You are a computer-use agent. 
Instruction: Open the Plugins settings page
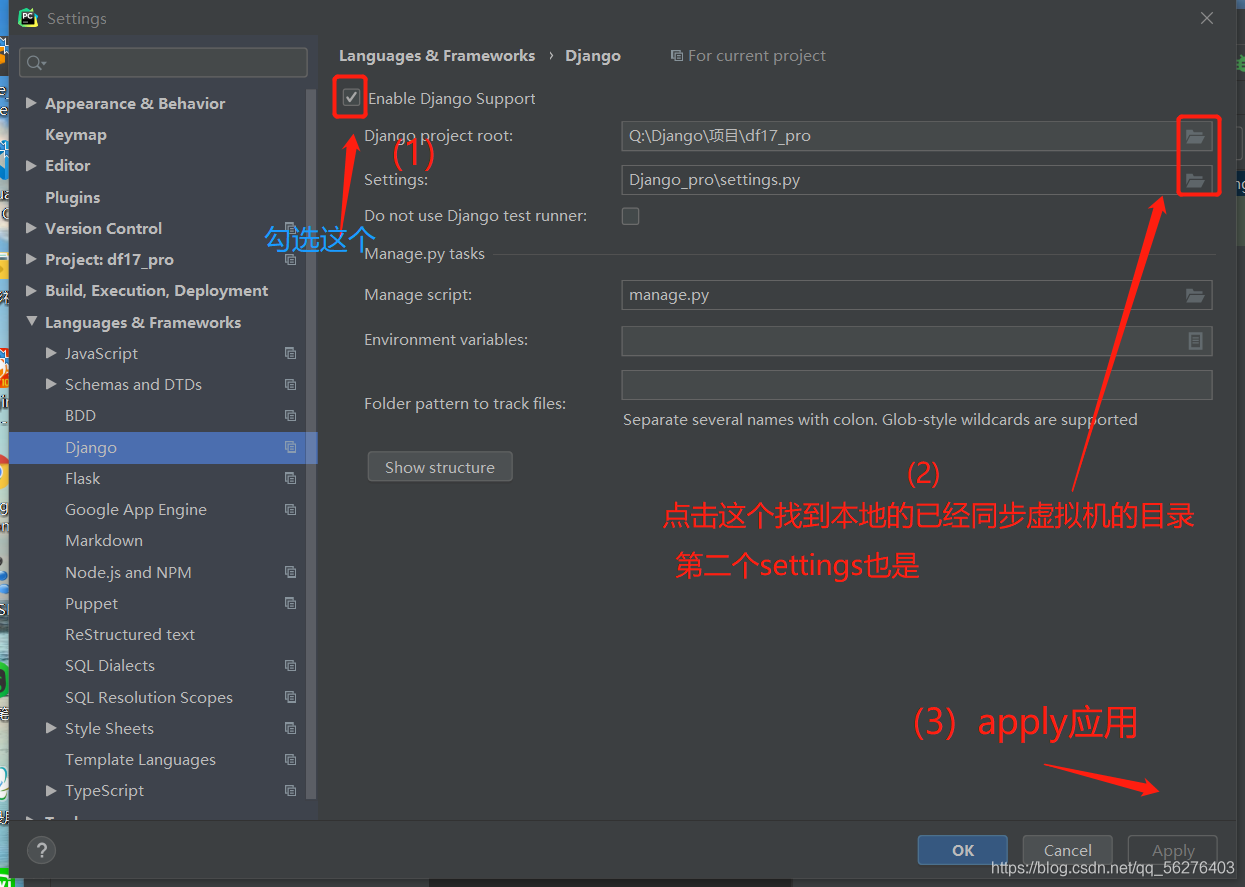click(73, 198)
